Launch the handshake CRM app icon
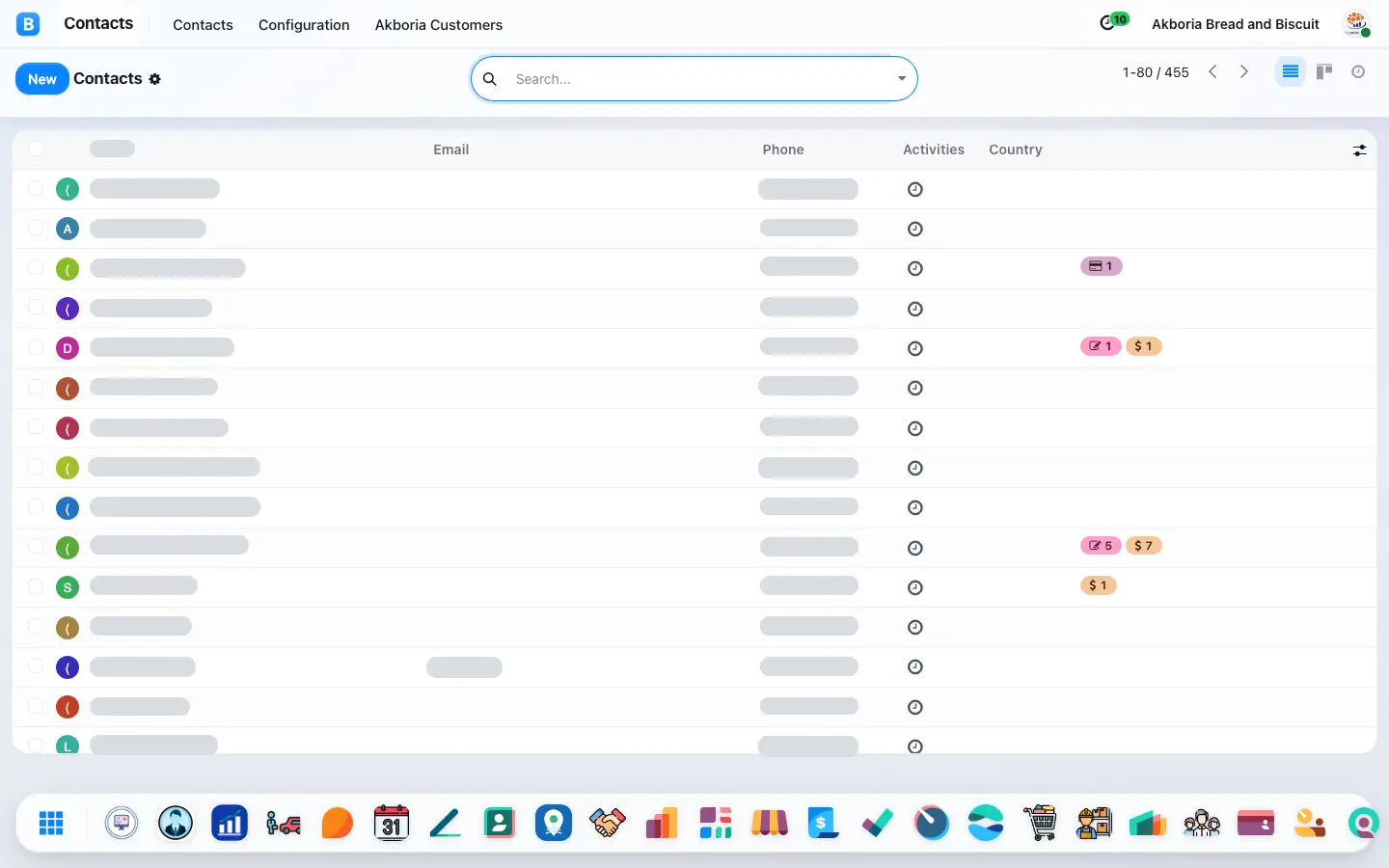 pyautogui.click(x=608, y=824)
